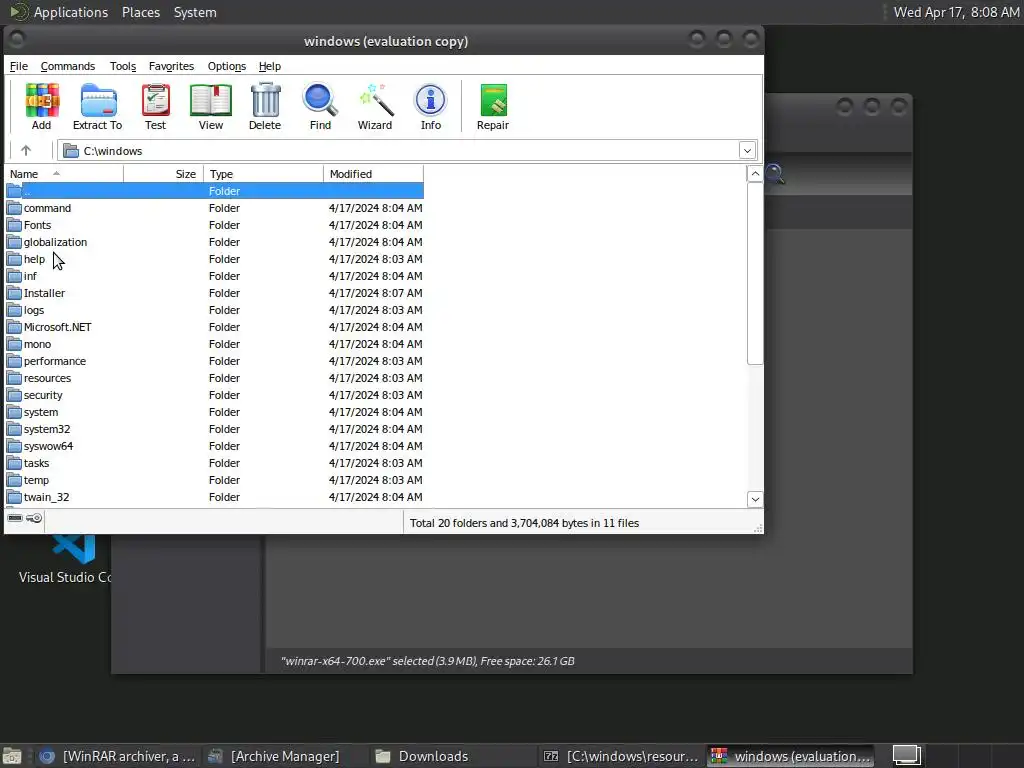Click the disk drive icon in status bar

click(x=15, y=518)
